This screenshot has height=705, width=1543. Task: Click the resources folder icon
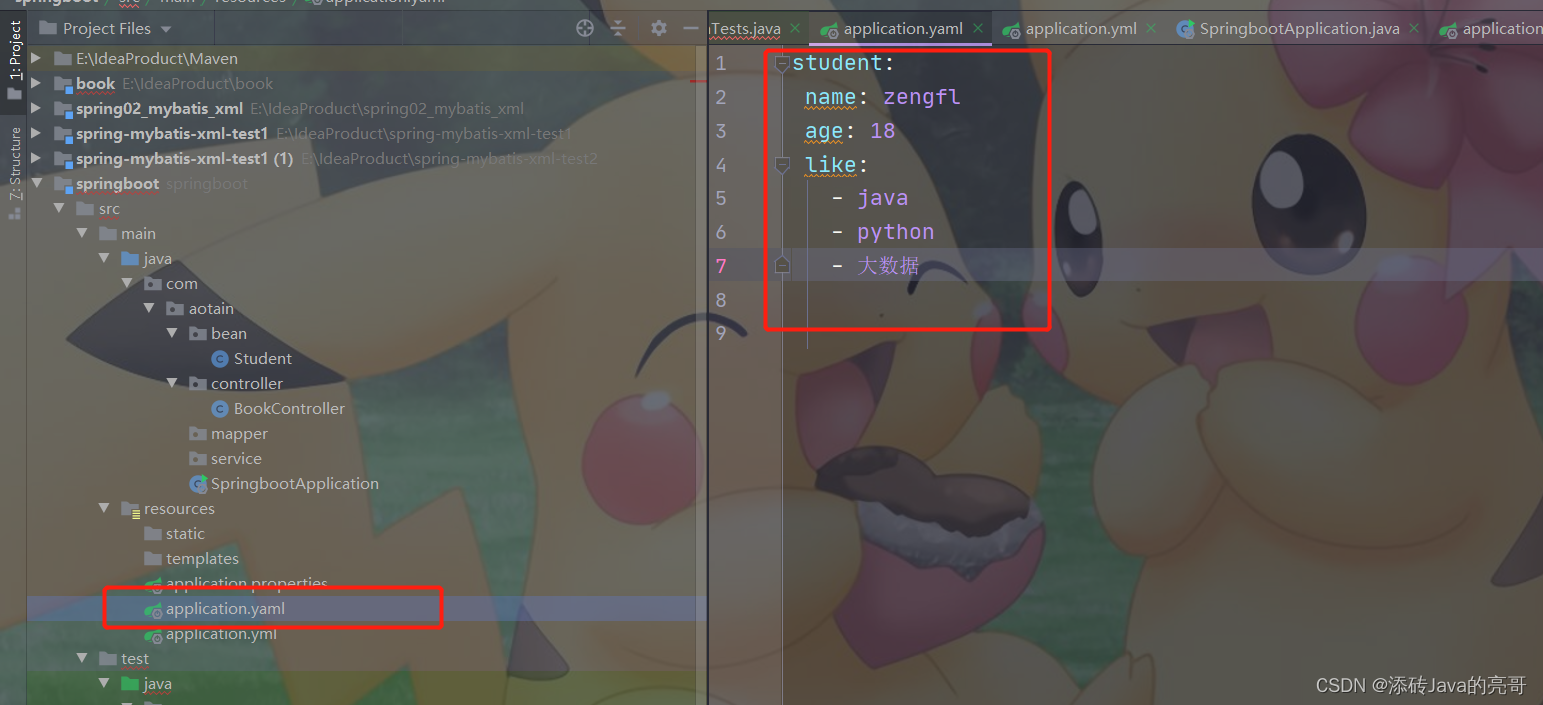coord(131,509)
